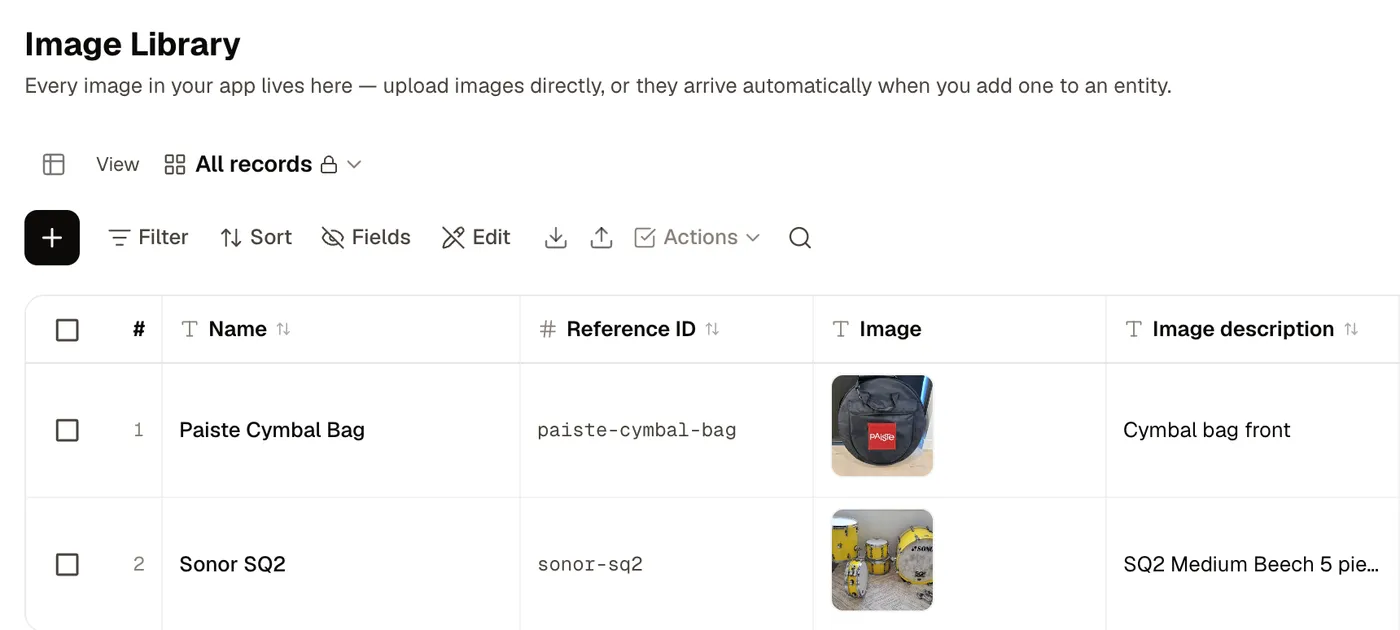
Task: Click the Name column header
Action: click(341, 329)
